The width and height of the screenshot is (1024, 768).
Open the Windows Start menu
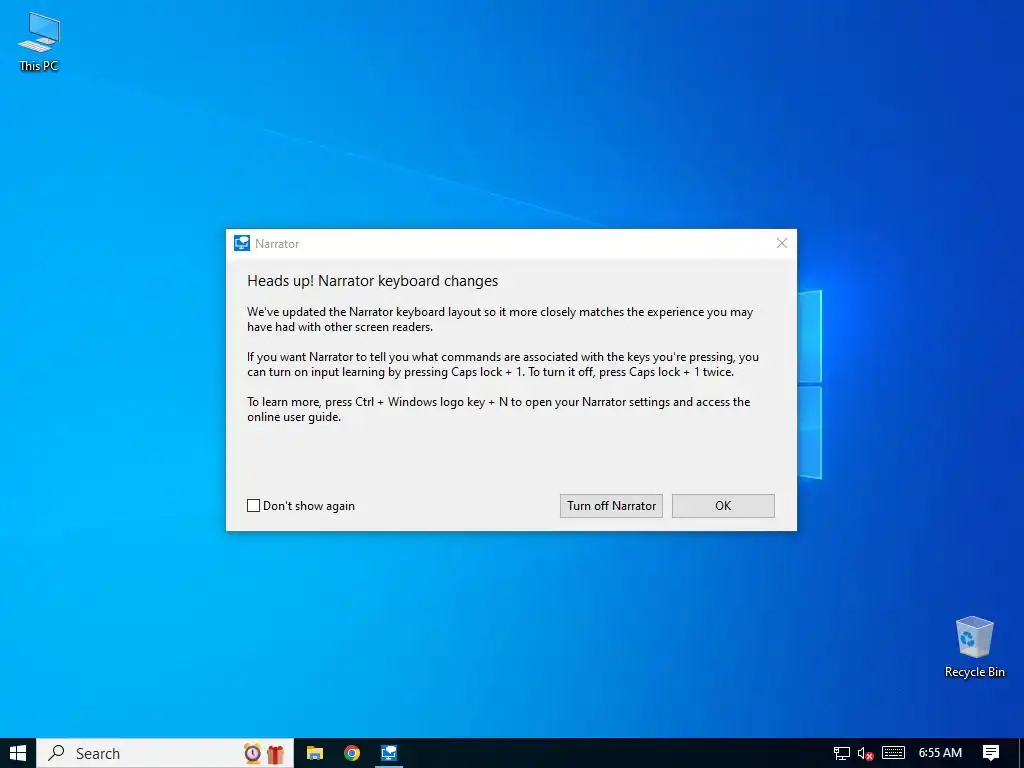click(x=18, y=753)
